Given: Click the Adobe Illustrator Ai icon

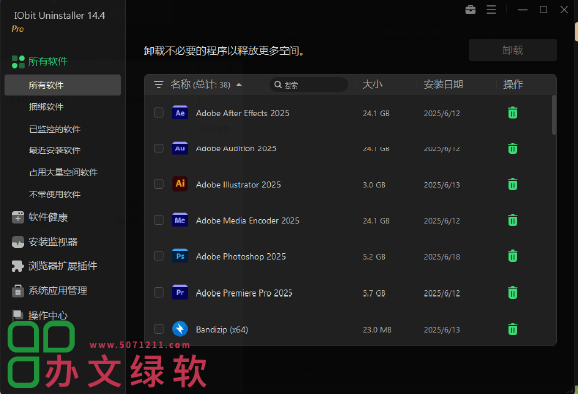Looking at the screenshot, I should click(180, 183).
